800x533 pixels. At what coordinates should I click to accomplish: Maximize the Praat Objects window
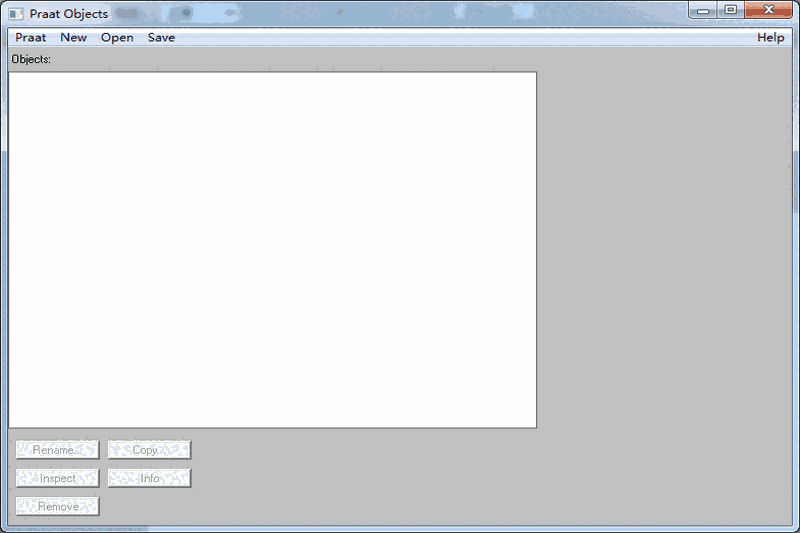(731, 10)
